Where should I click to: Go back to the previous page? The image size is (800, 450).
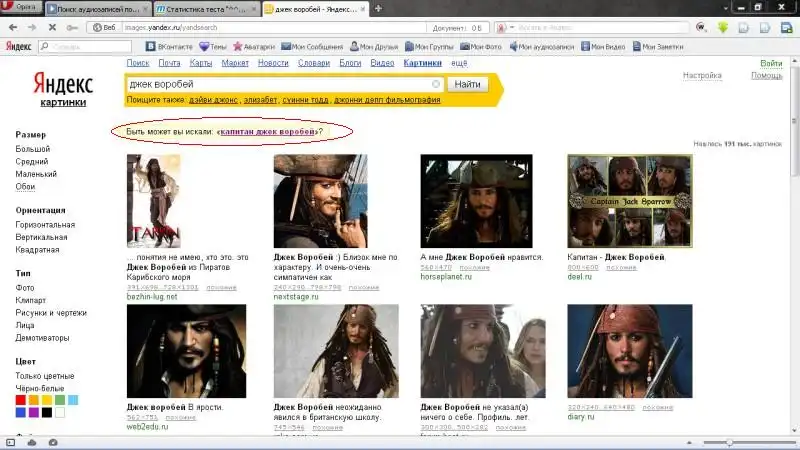(x=11, y=27)
